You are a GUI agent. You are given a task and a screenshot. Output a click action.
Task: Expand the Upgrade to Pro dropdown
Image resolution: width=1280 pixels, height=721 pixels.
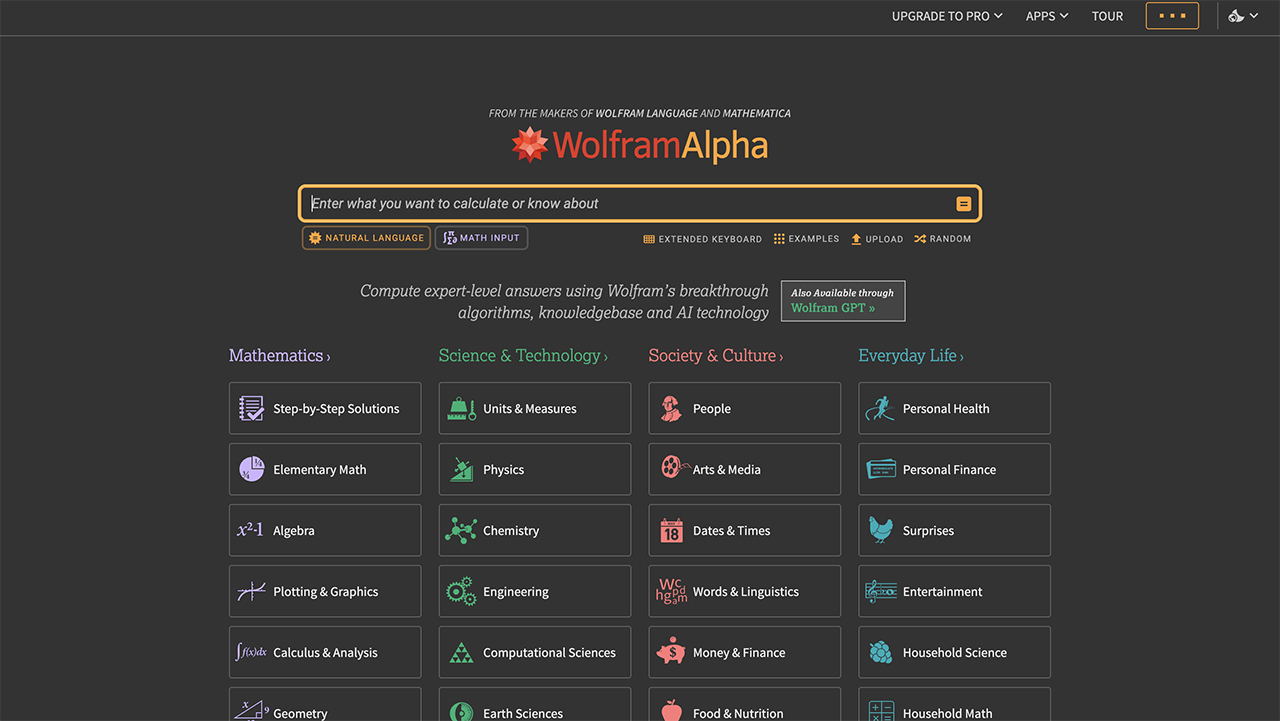946,16
